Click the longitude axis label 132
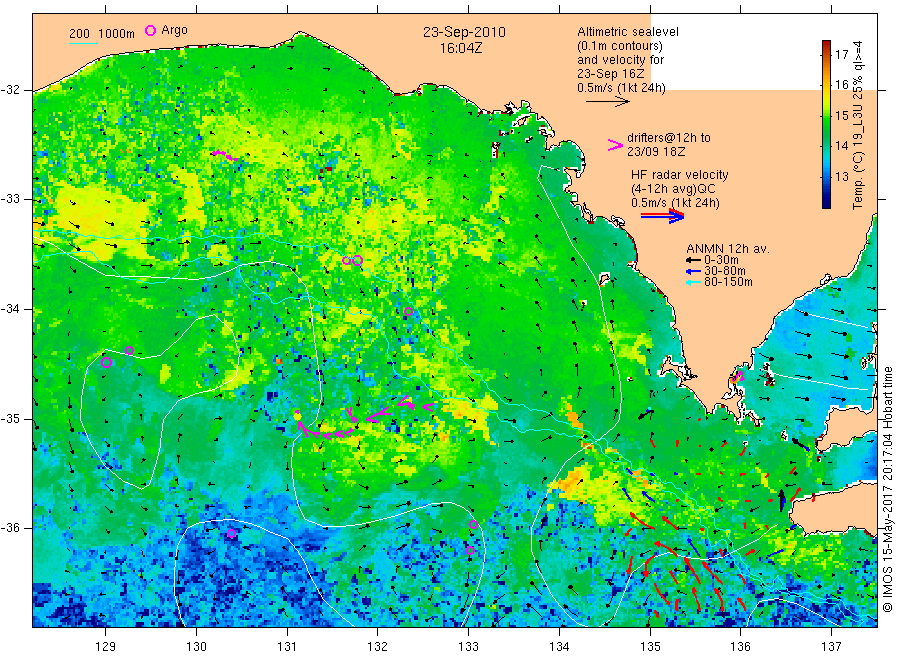The height and width of the screenshot is (660, 900). tap(378, 647)
